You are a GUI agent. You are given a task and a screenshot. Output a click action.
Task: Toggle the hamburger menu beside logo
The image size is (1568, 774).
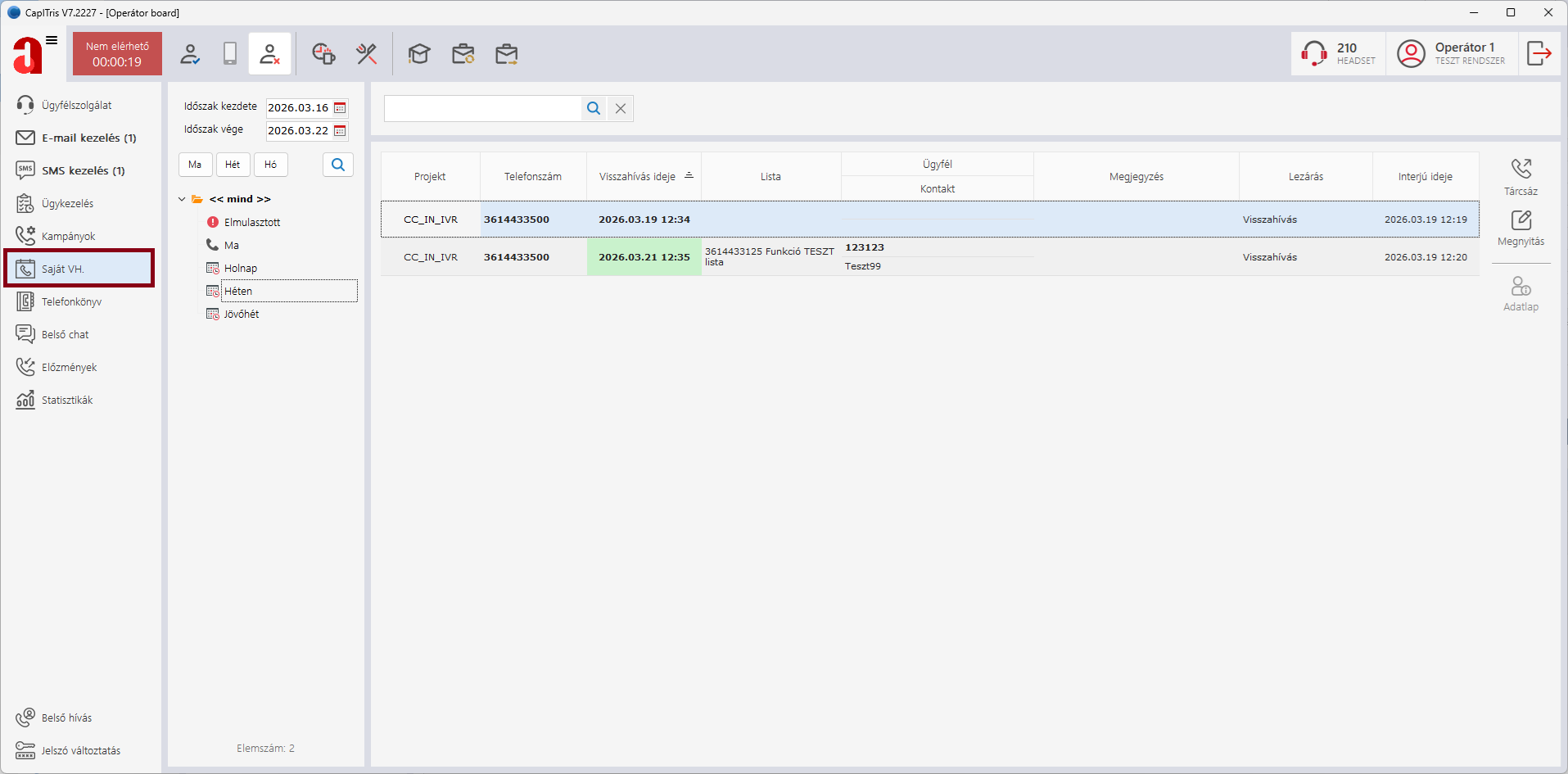click(x=52, y=40)
